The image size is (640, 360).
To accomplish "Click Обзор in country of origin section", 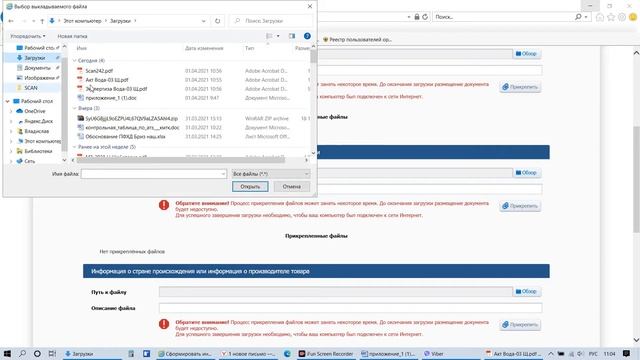I will [x=526, y=291].
